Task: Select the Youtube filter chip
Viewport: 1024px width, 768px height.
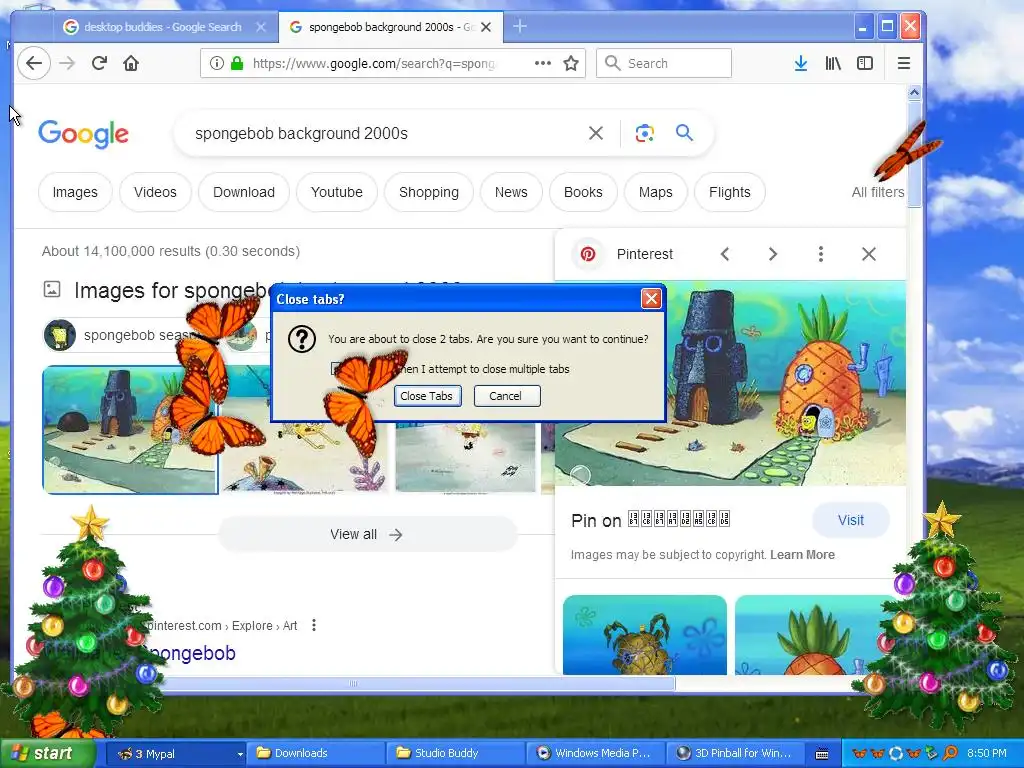Action: tap(336, 192)
